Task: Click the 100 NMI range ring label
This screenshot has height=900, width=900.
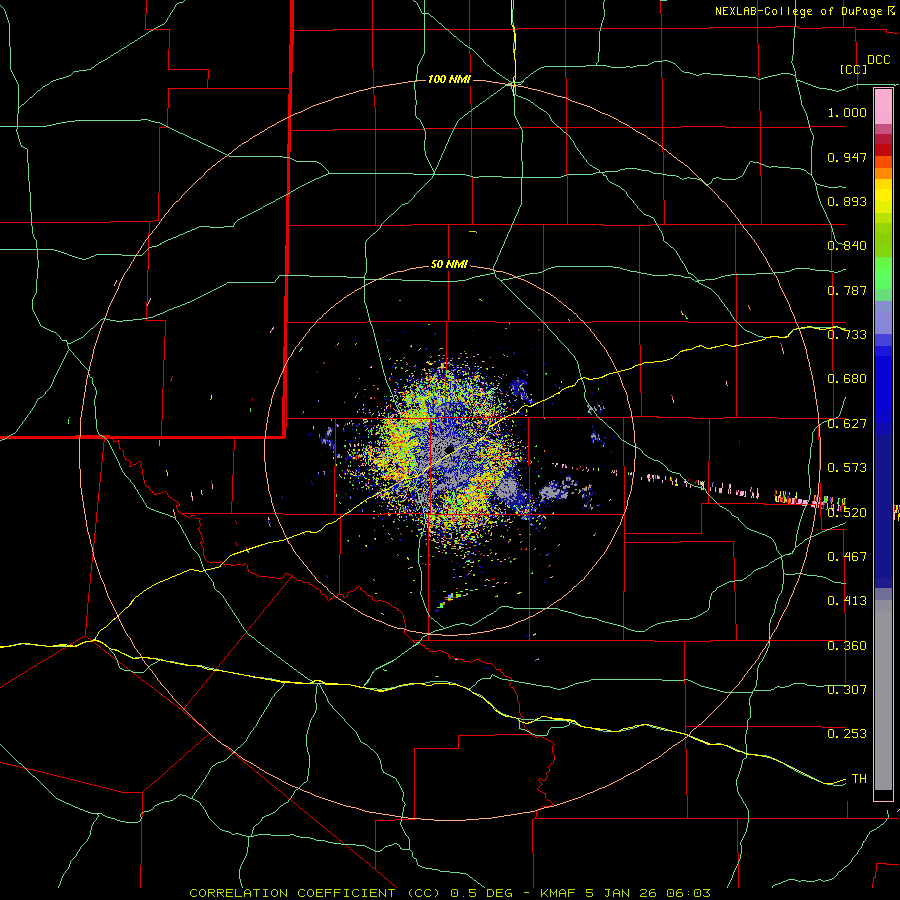Action: click(x=449, y=79)
